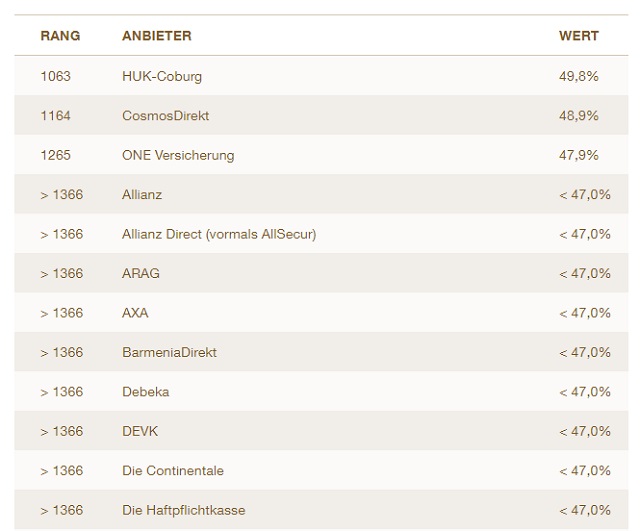Click the Debeka provider name

tap(145, 392)
